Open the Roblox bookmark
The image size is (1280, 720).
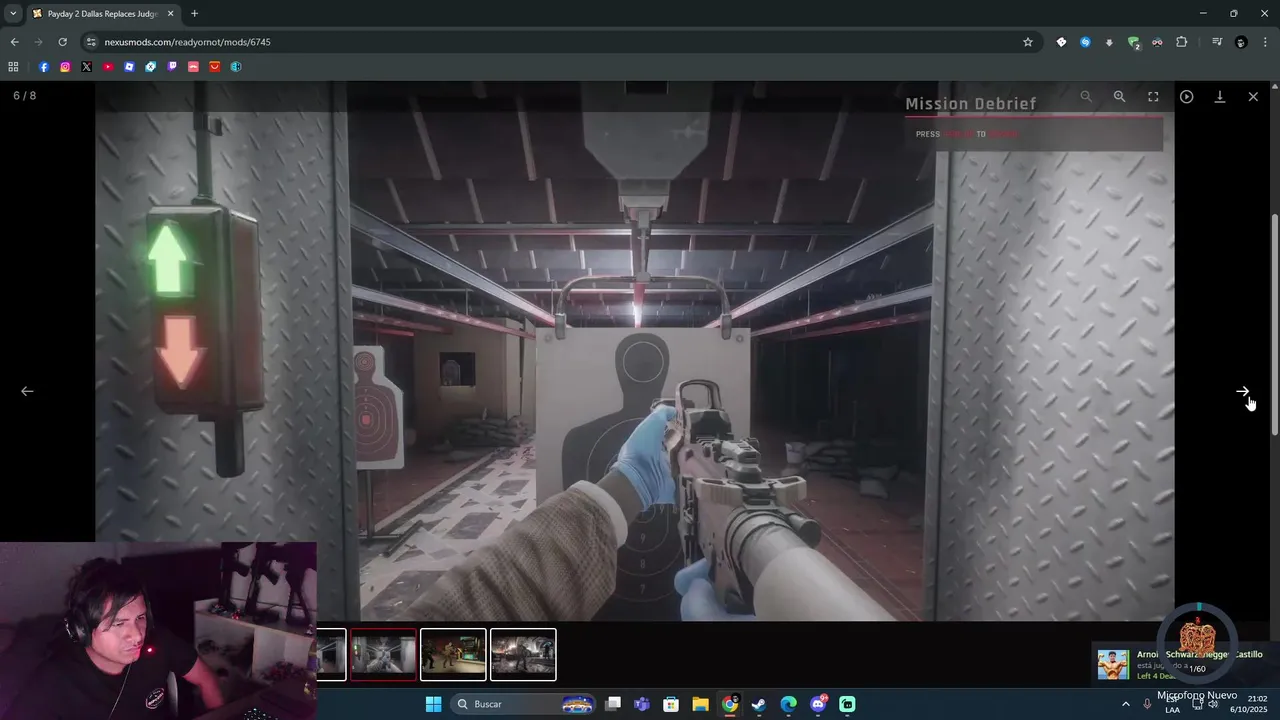[129, 67]
